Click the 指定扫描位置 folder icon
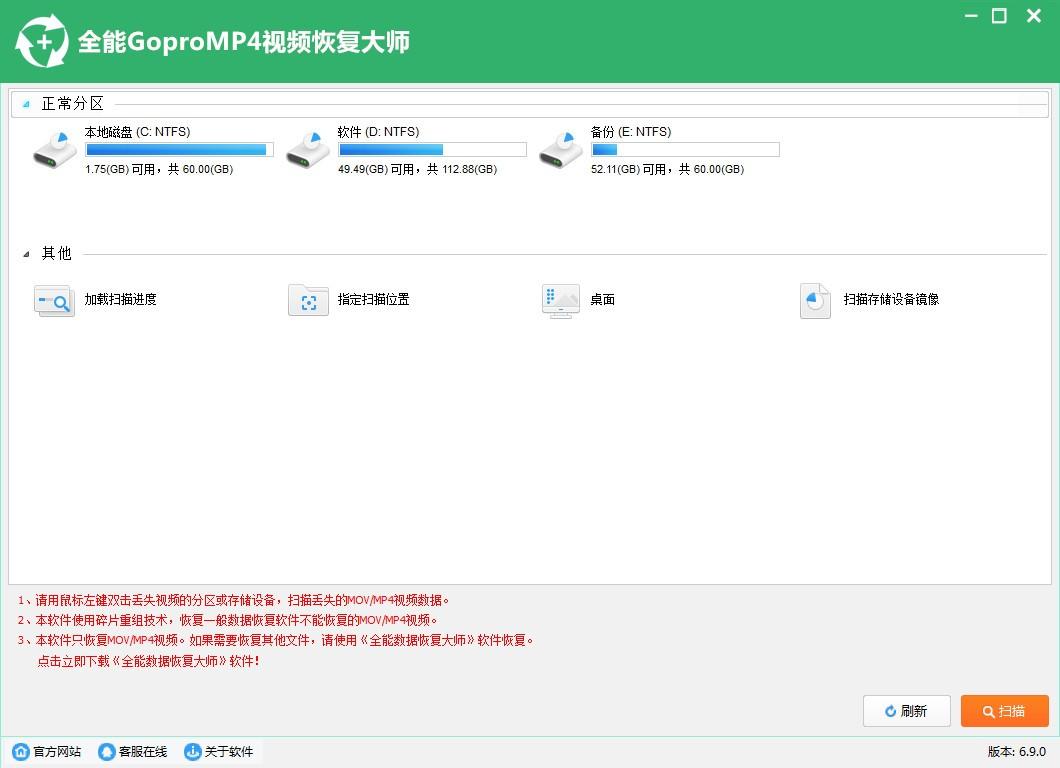 [x=308, y=301]
